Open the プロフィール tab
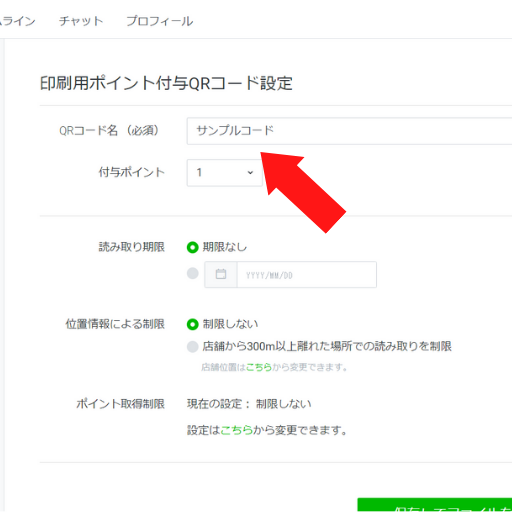512x512 pixels. (160, 21)
